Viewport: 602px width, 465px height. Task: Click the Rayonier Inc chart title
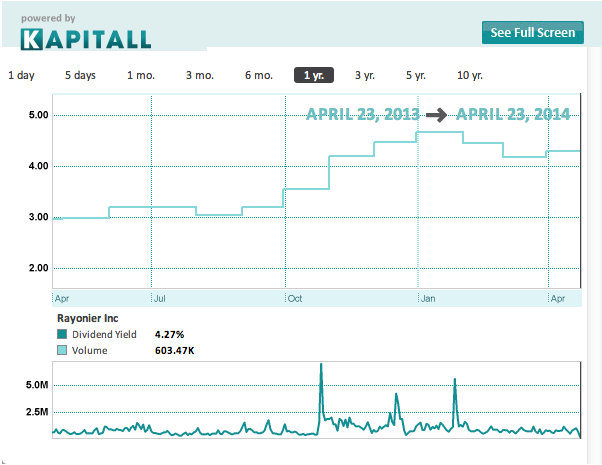point(88,318)
